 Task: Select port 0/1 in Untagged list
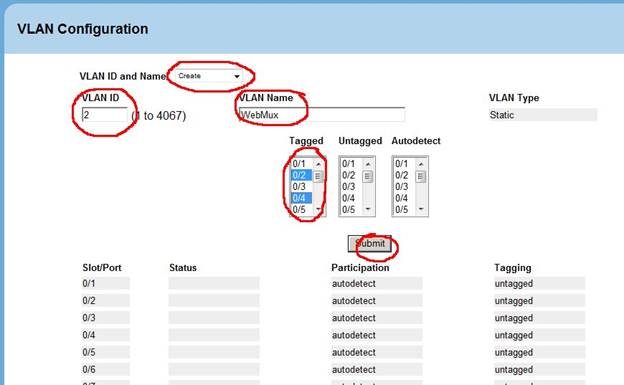tap(351, 164)
